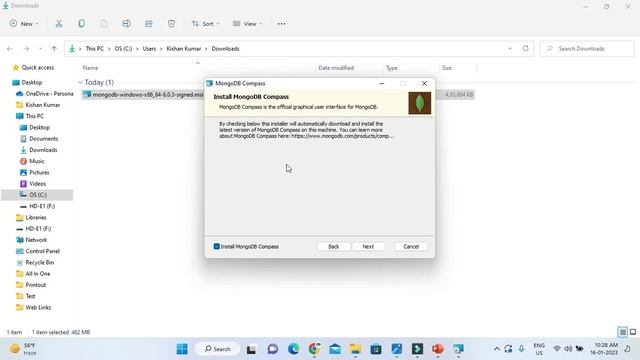Show hidden system tray icons
Viewport: 640px width, 360px height.
(x=497, y=349)
